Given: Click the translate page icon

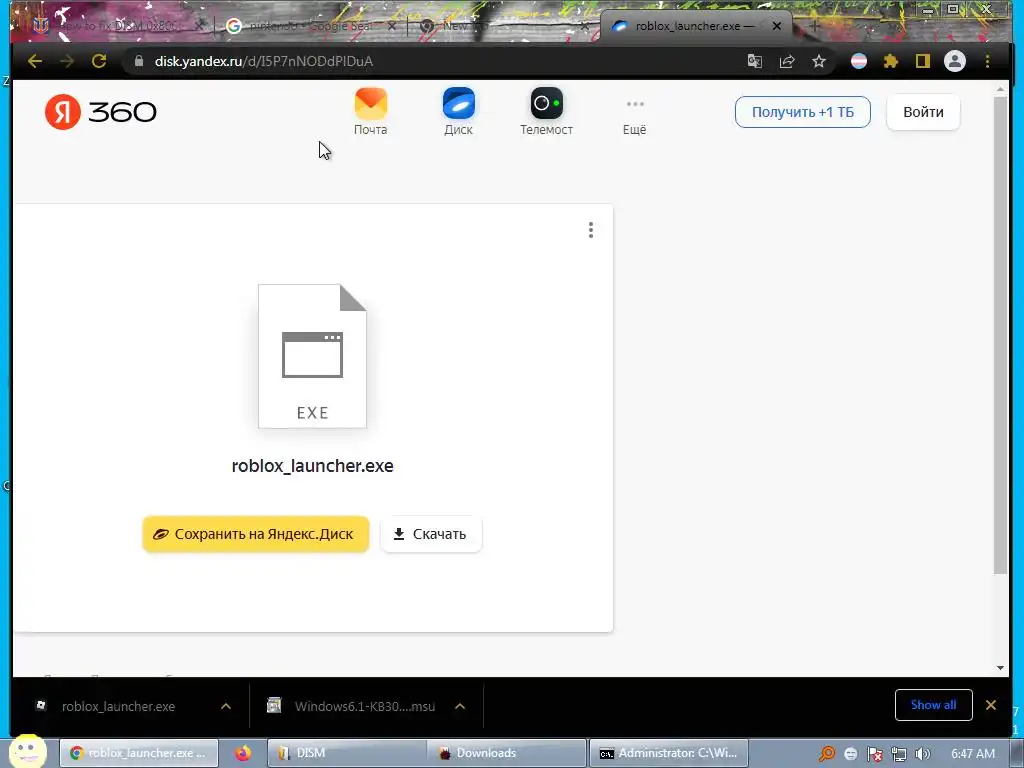Looking at the screenshot, I should click(x=754, y=61).
